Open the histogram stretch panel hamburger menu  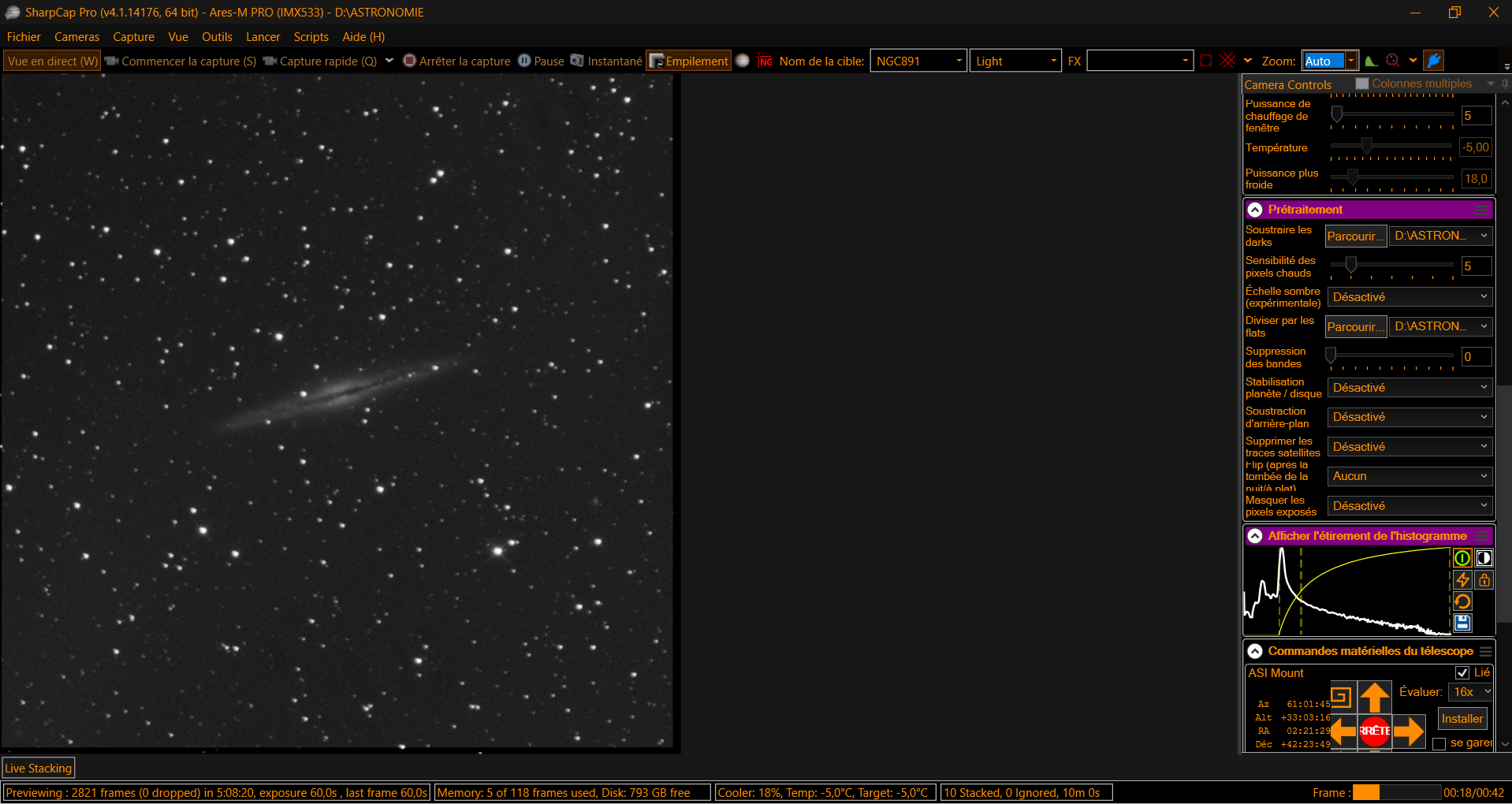pos(1483,536)
